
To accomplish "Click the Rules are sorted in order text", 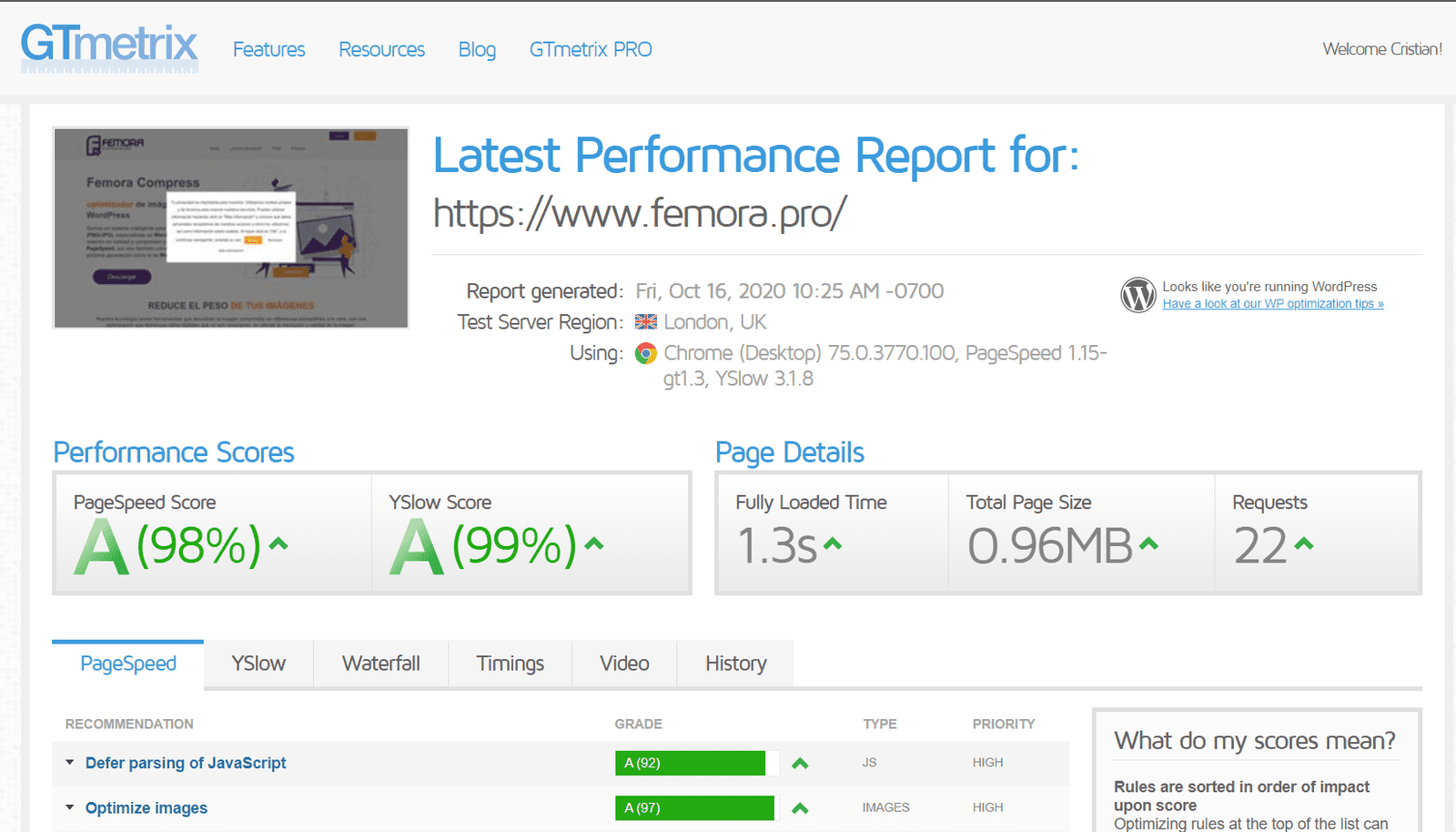I will pos(1241,796).
